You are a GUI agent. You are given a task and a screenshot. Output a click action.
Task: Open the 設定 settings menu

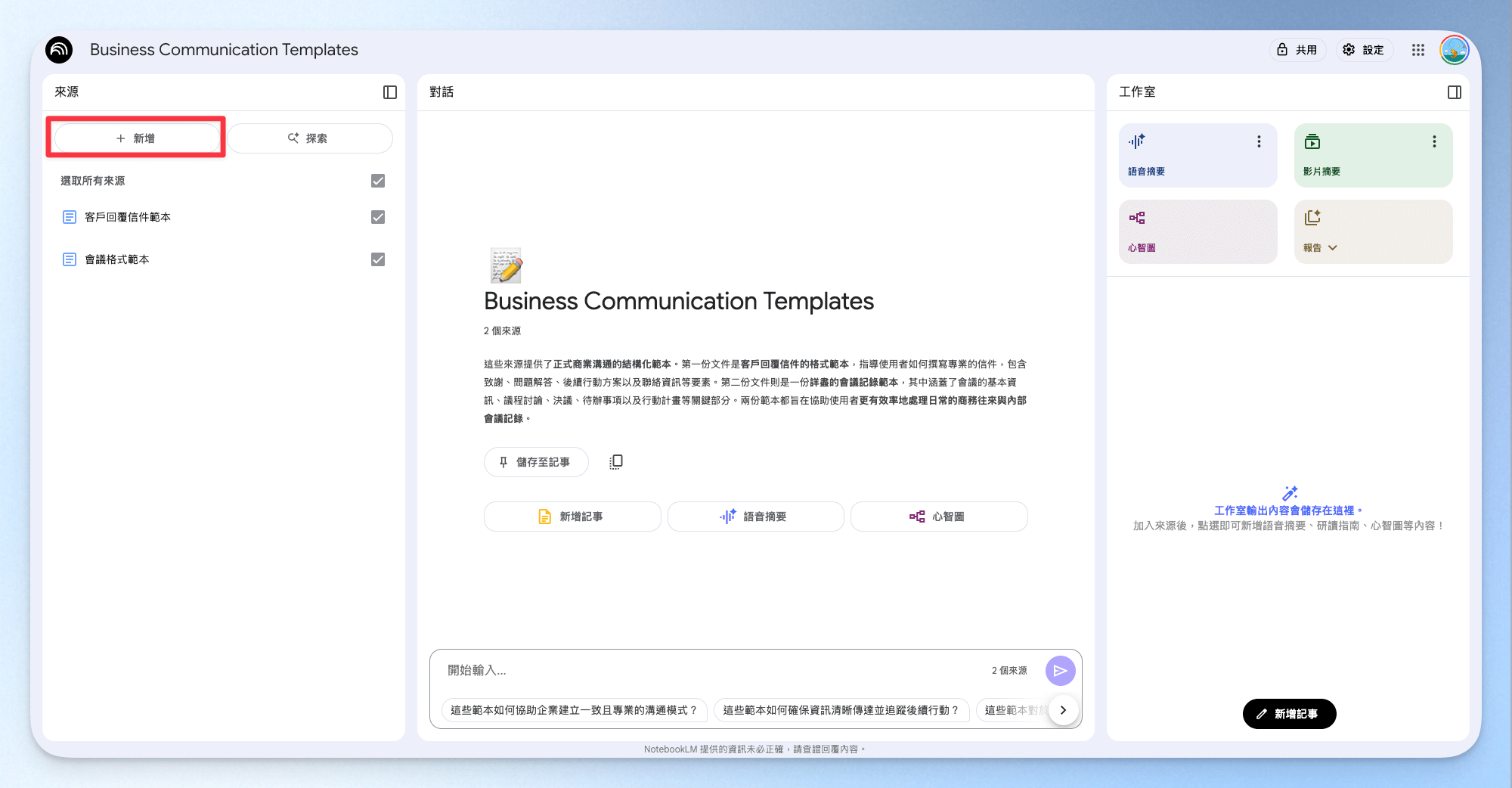pos(1364,50)
